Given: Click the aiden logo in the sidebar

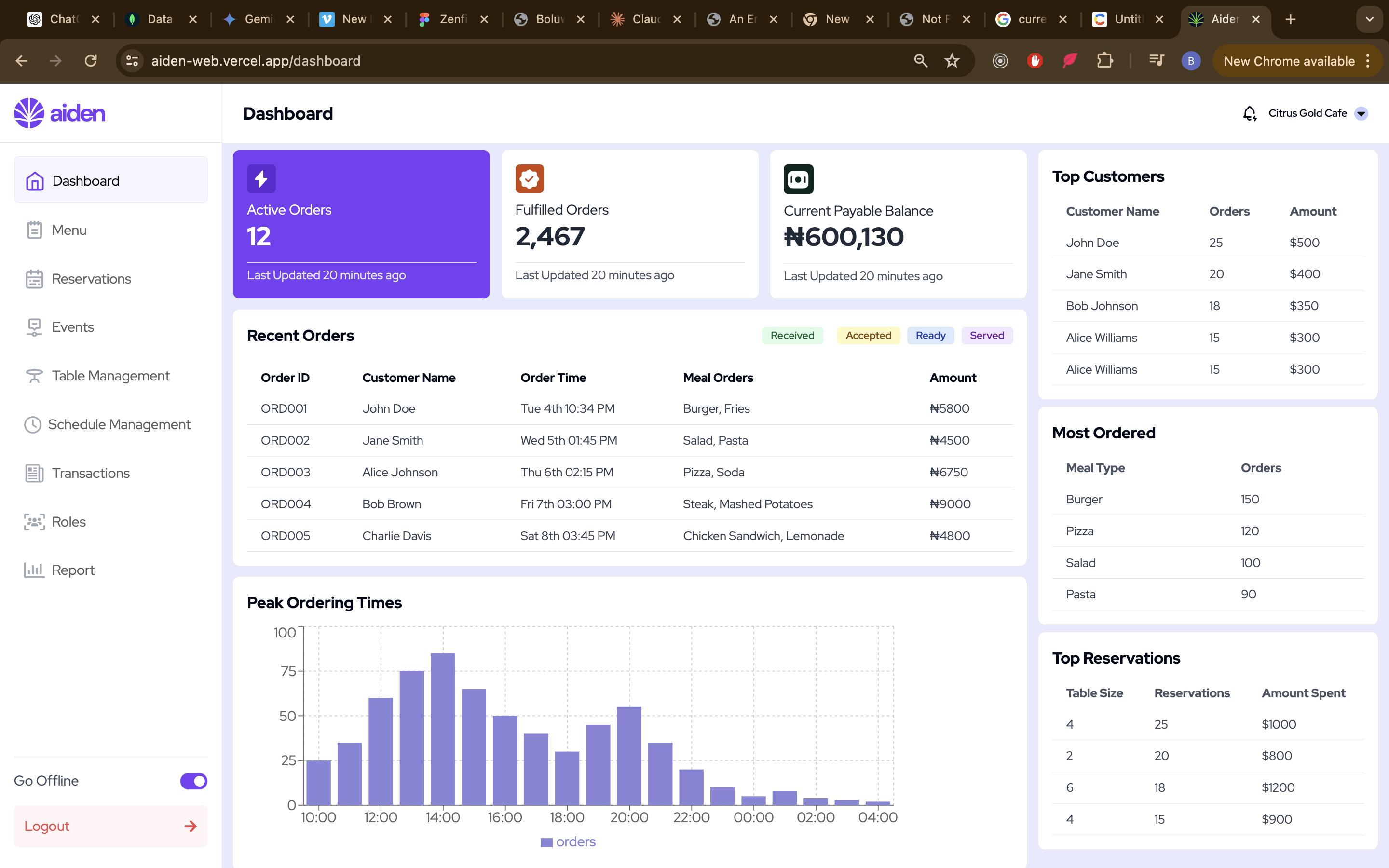Looking at the screenshot, I should 60,113.
